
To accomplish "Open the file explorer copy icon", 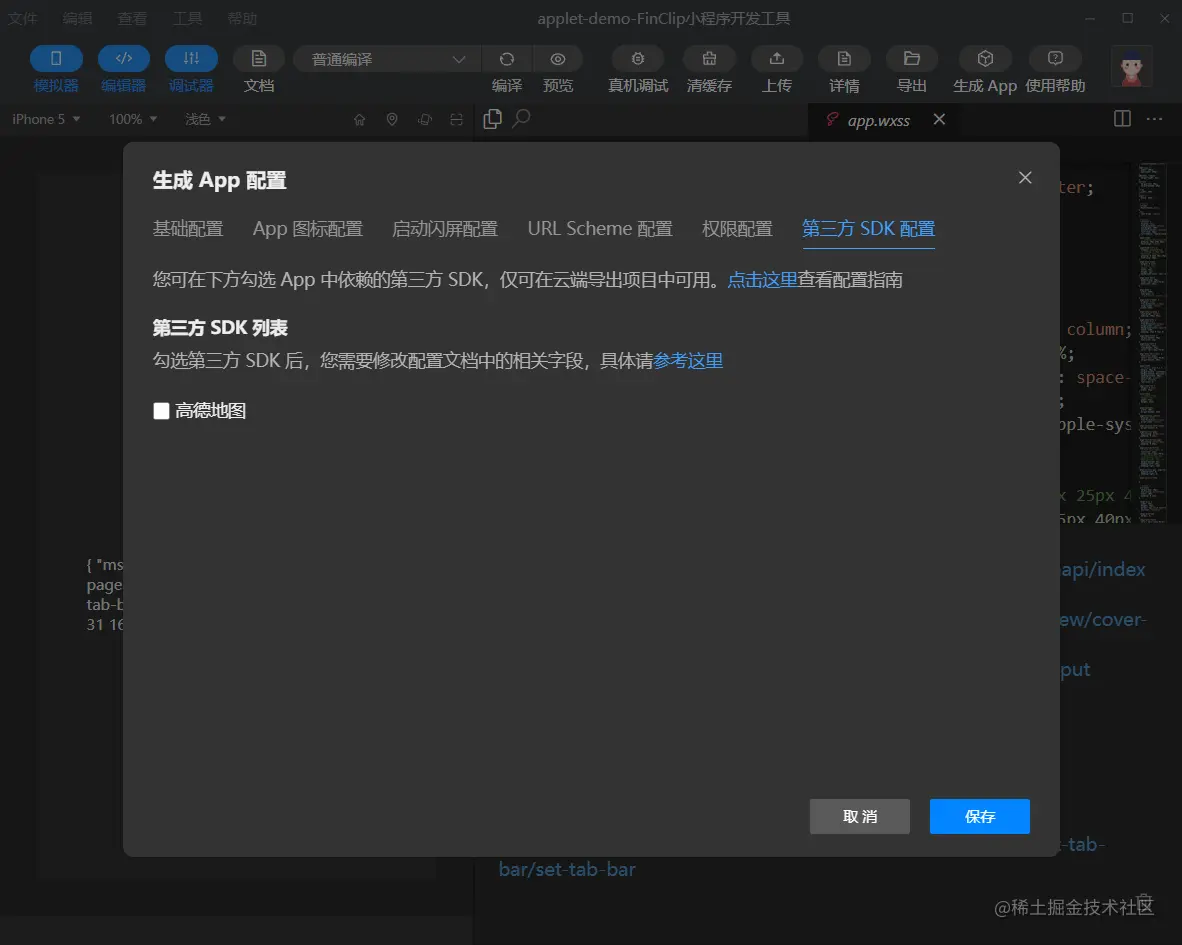I will point(492,119).
